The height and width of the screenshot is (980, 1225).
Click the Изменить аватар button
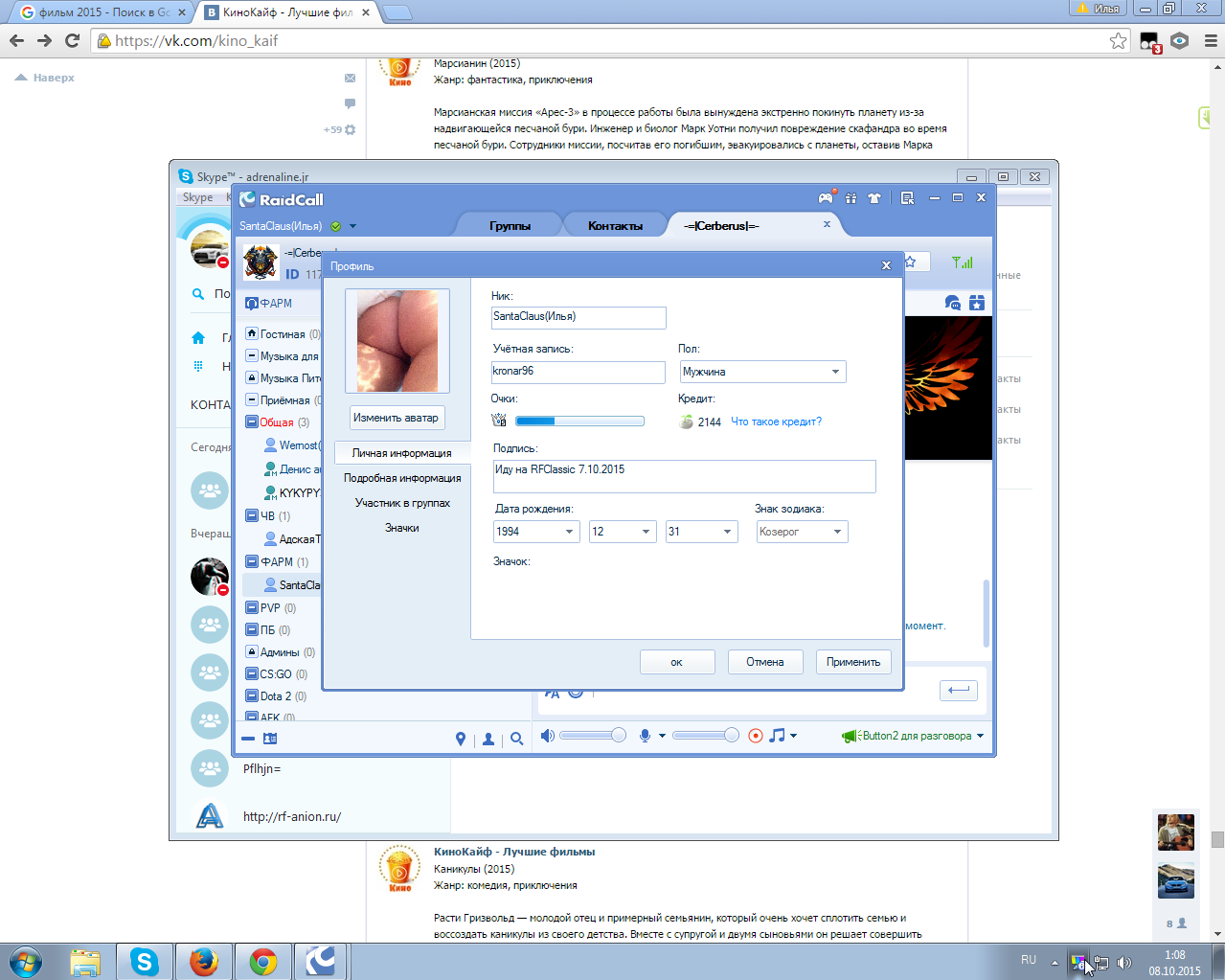tap(397, 418)
